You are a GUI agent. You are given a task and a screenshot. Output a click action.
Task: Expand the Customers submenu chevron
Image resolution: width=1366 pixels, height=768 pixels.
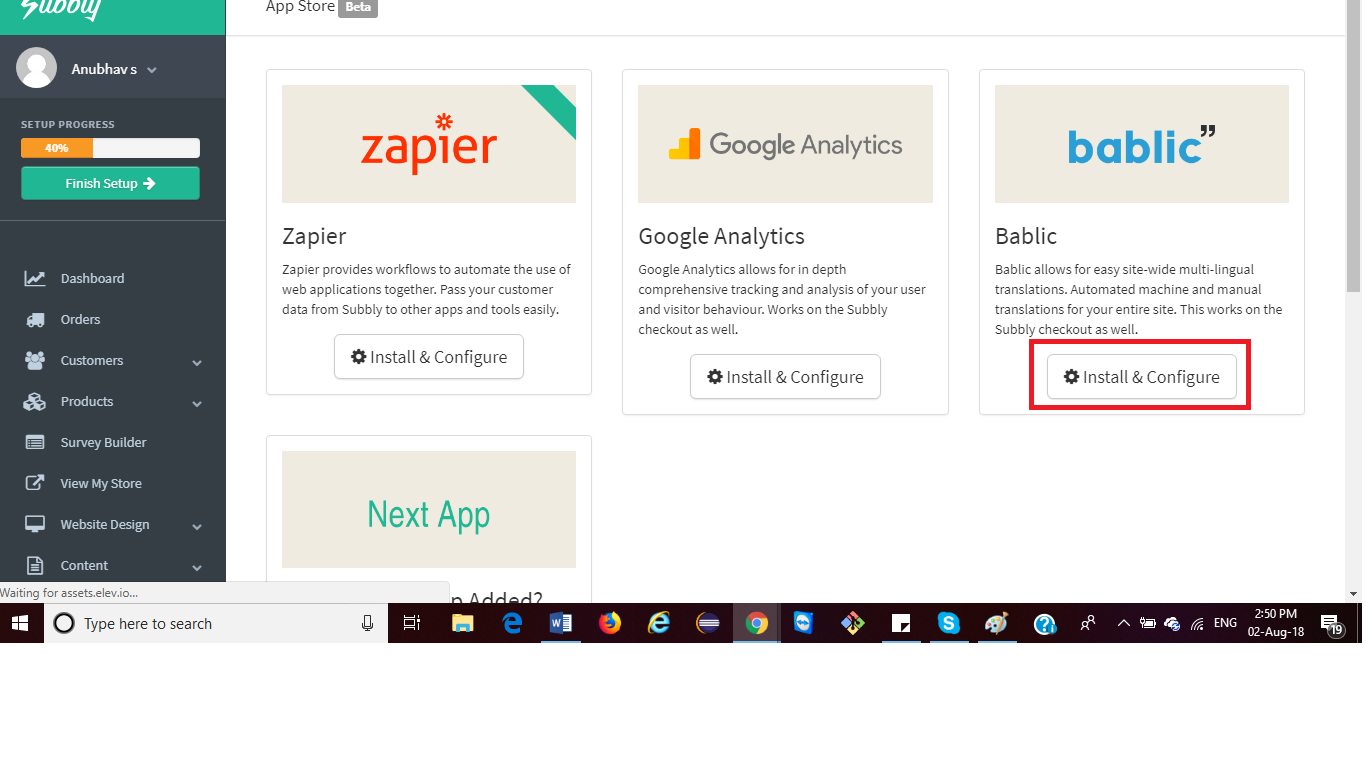pos(197,363)
